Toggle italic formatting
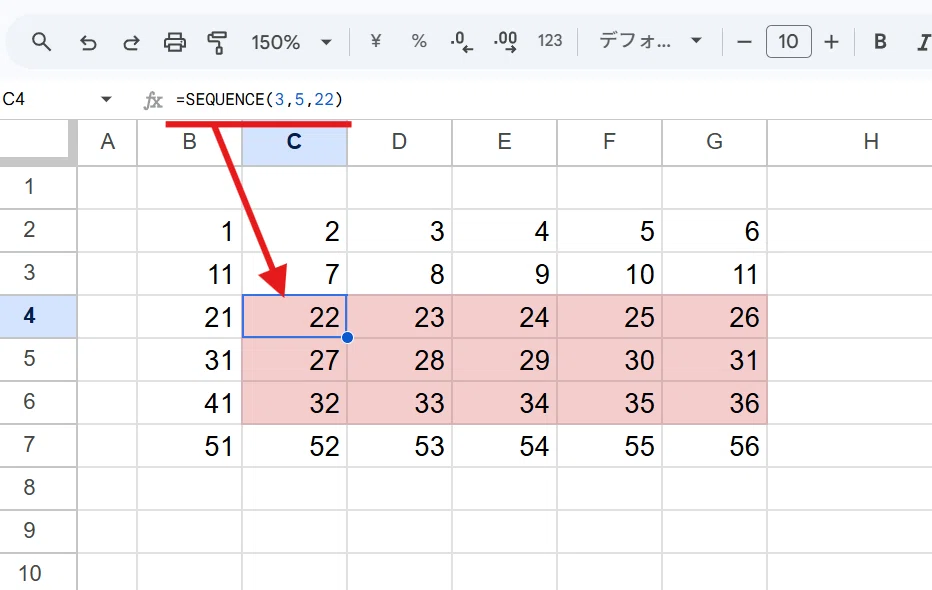Image resolution: width=932 pixels, height=590 pixels. (x=924, y=42)
